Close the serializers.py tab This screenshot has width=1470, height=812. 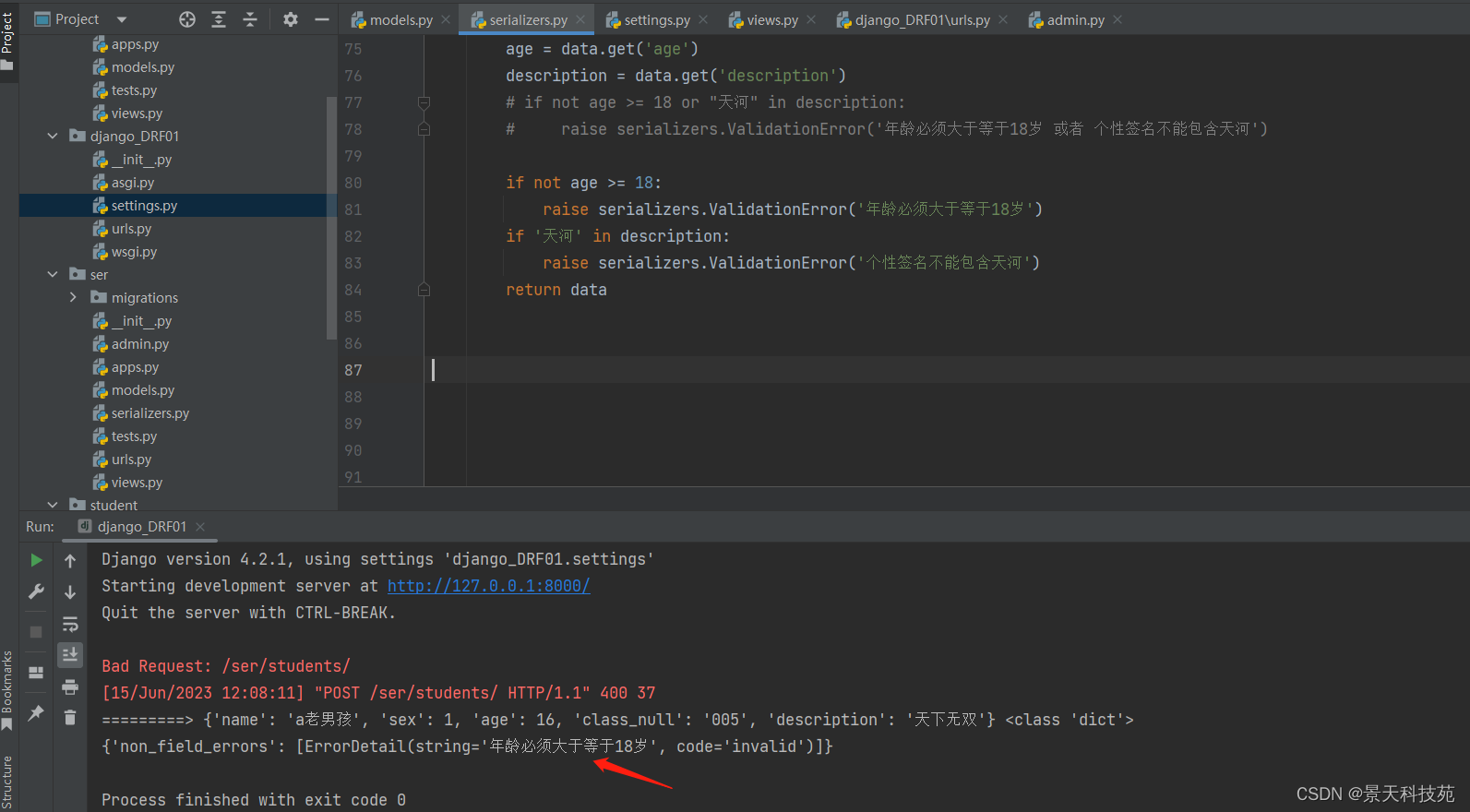(580, 19)
